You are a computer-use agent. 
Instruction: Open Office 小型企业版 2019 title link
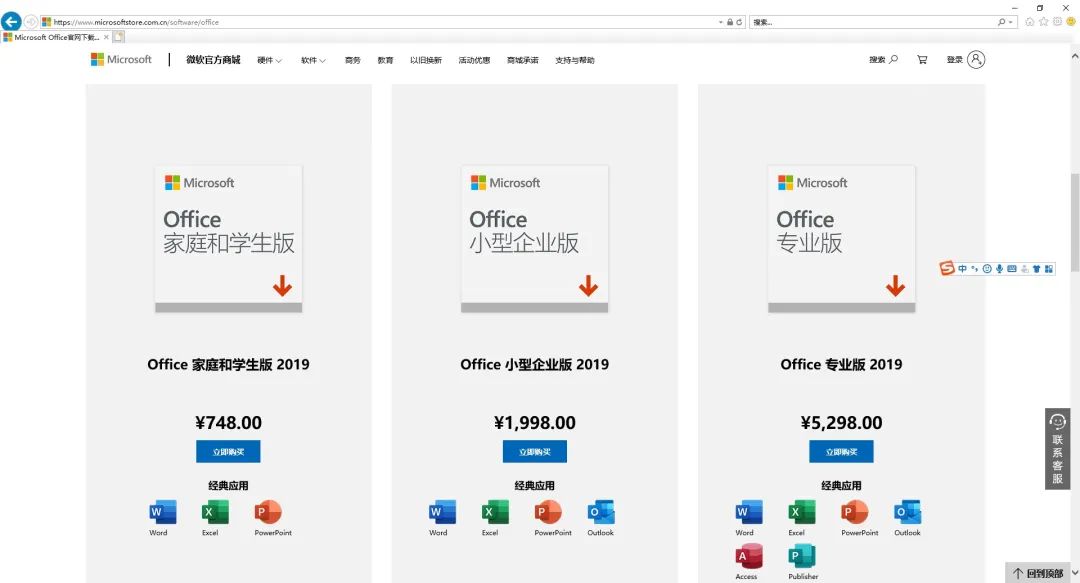click(x=534, y=365)
